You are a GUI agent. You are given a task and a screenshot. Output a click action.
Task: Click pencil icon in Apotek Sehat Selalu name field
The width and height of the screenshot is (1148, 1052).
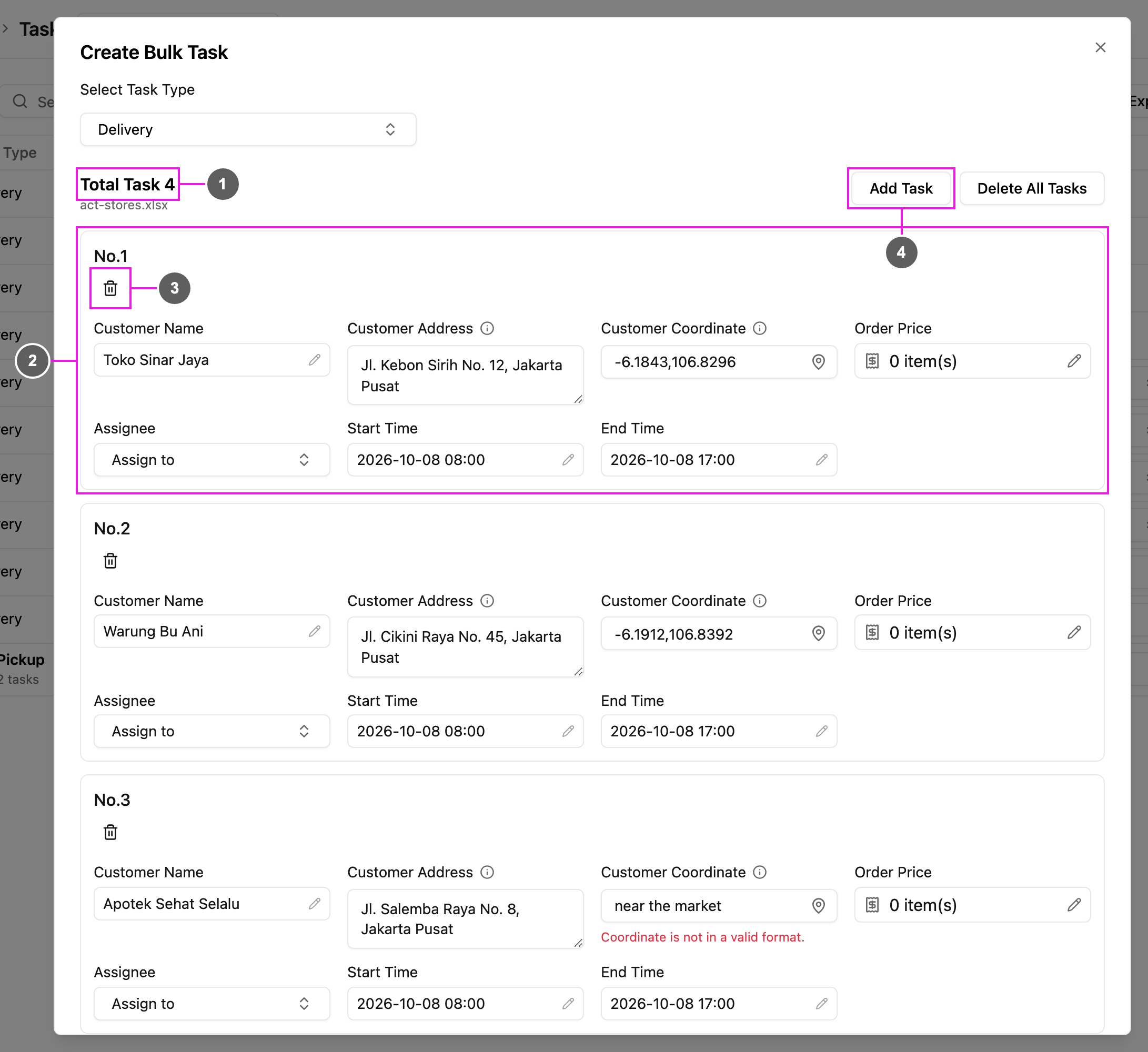pos(314,904)
